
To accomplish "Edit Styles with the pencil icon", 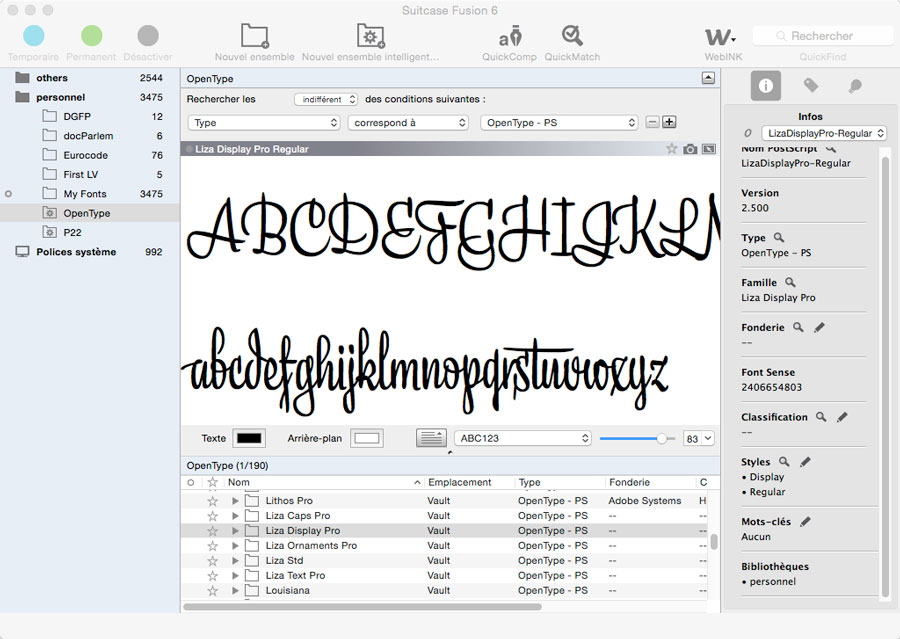I will pyautogui.click(x=805, y=461).
